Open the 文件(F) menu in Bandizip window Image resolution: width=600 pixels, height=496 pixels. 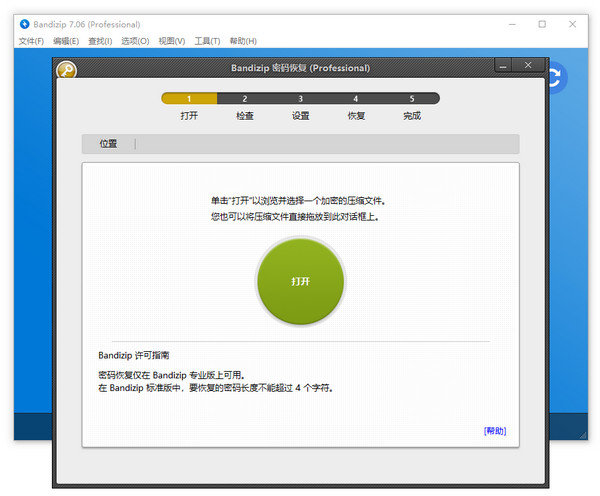point(31,41)
